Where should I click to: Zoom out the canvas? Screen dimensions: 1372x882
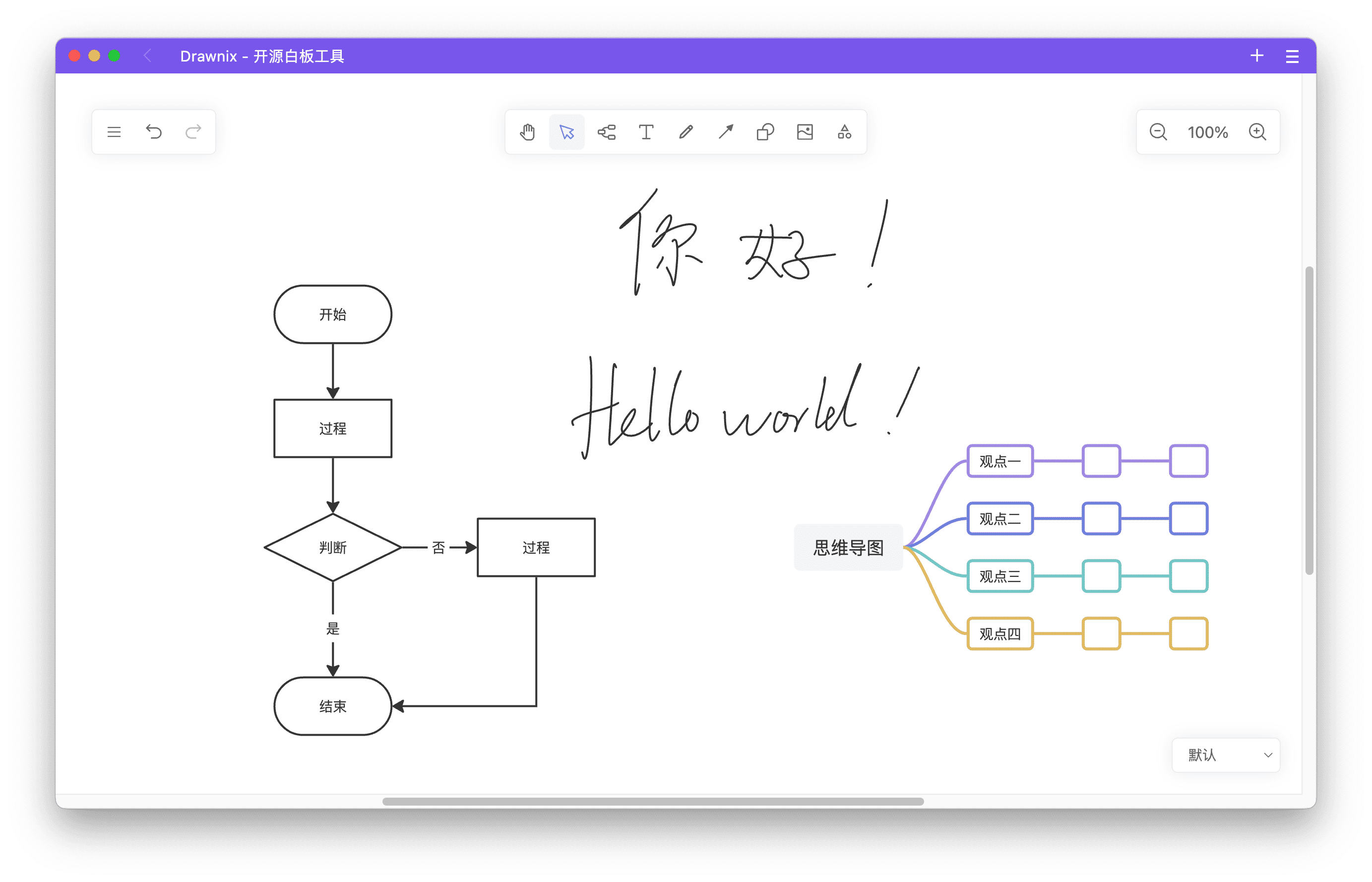tap(1158, 132)
